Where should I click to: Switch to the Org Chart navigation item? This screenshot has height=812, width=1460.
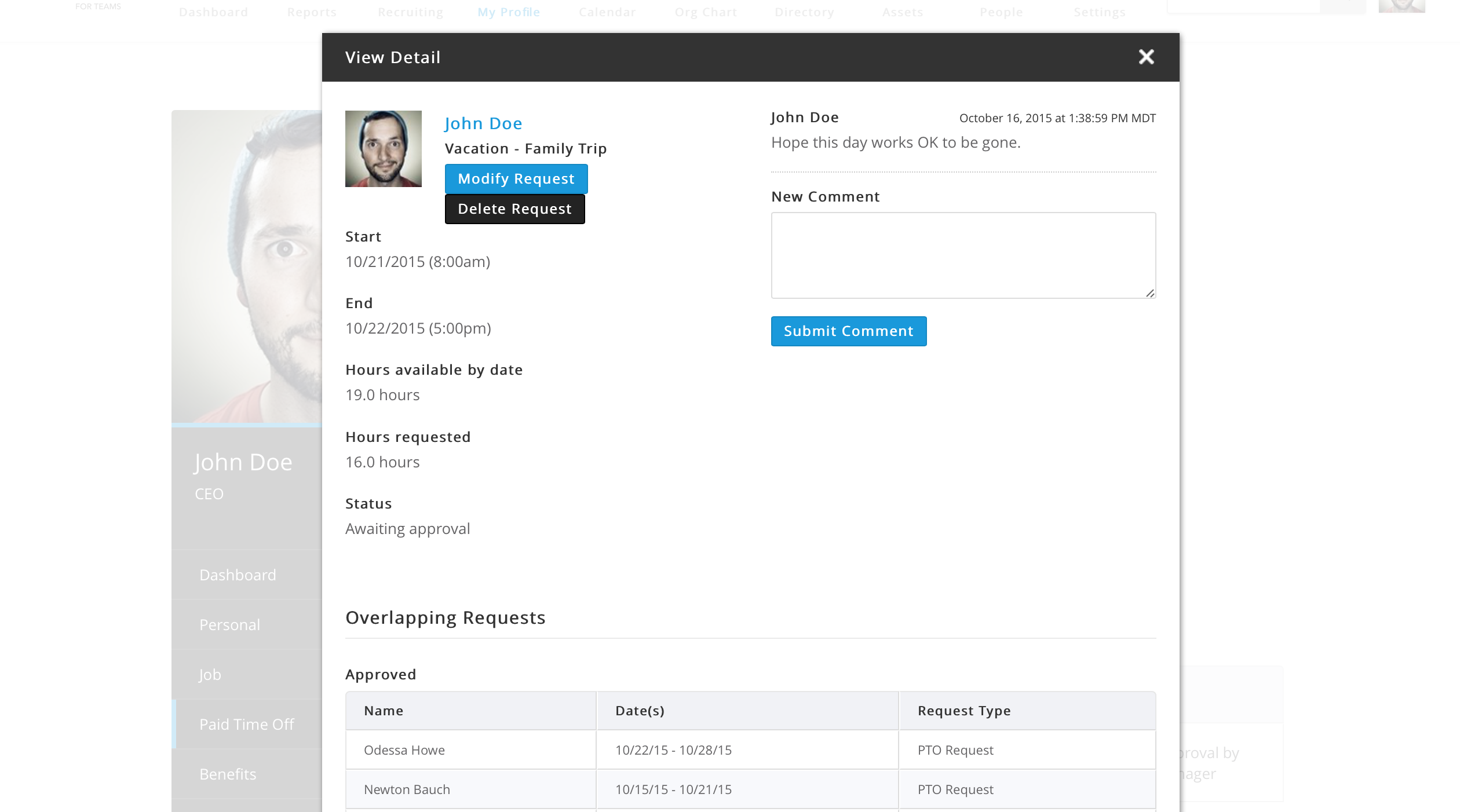point(706,12)
